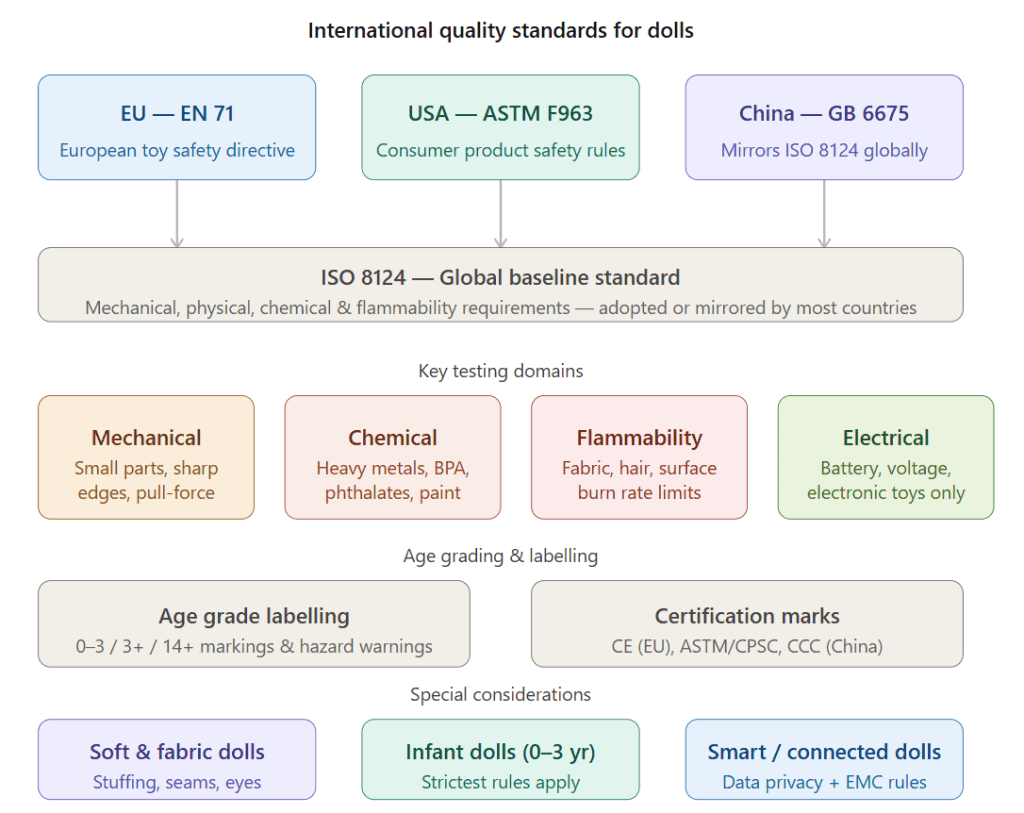The width and height of the screenshot is (1024, 813).
Task: Click the arrow below the China box
Action: (x=824, y=214)
